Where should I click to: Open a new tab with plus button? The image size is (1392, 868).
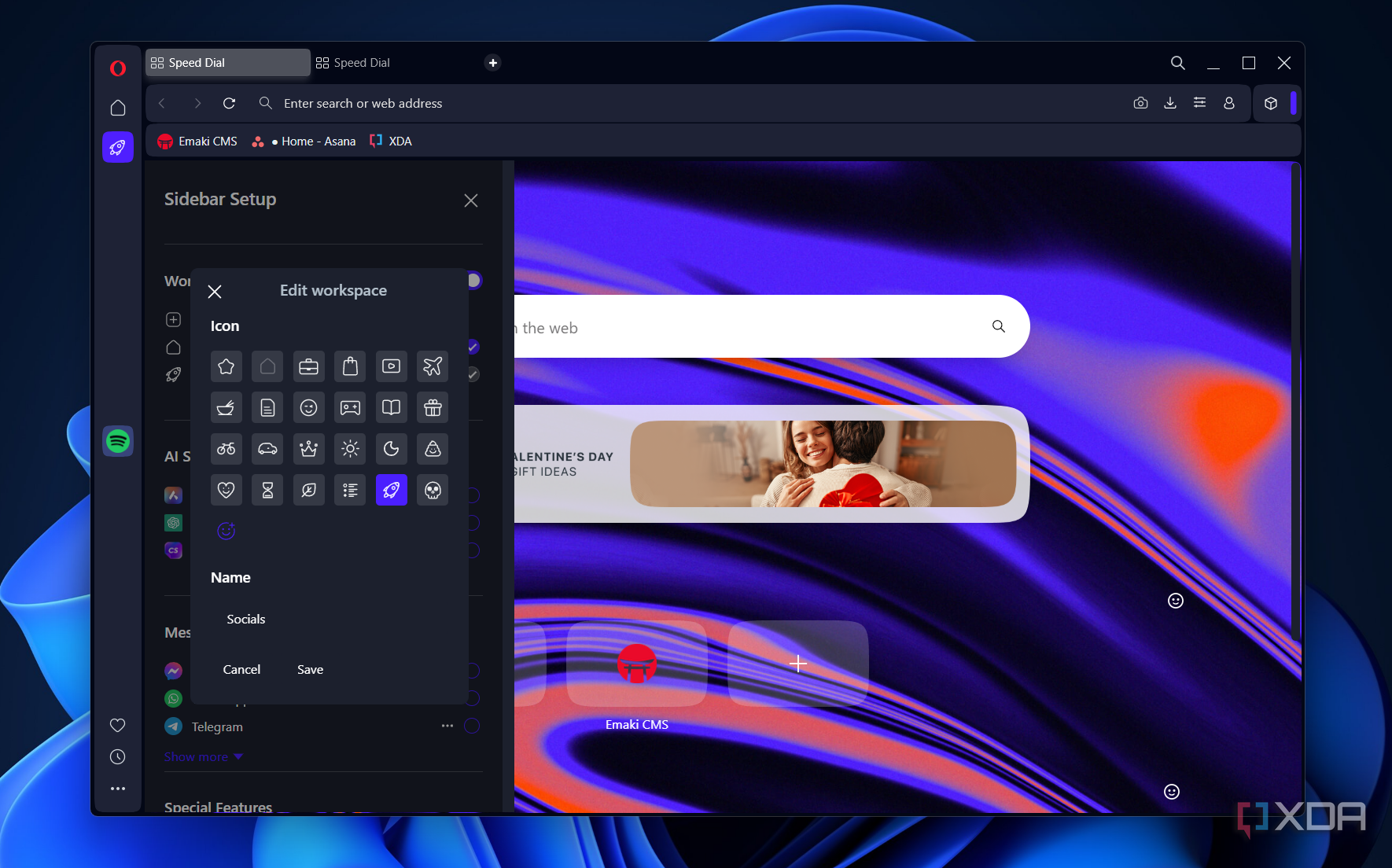click(x=493, y=63)
